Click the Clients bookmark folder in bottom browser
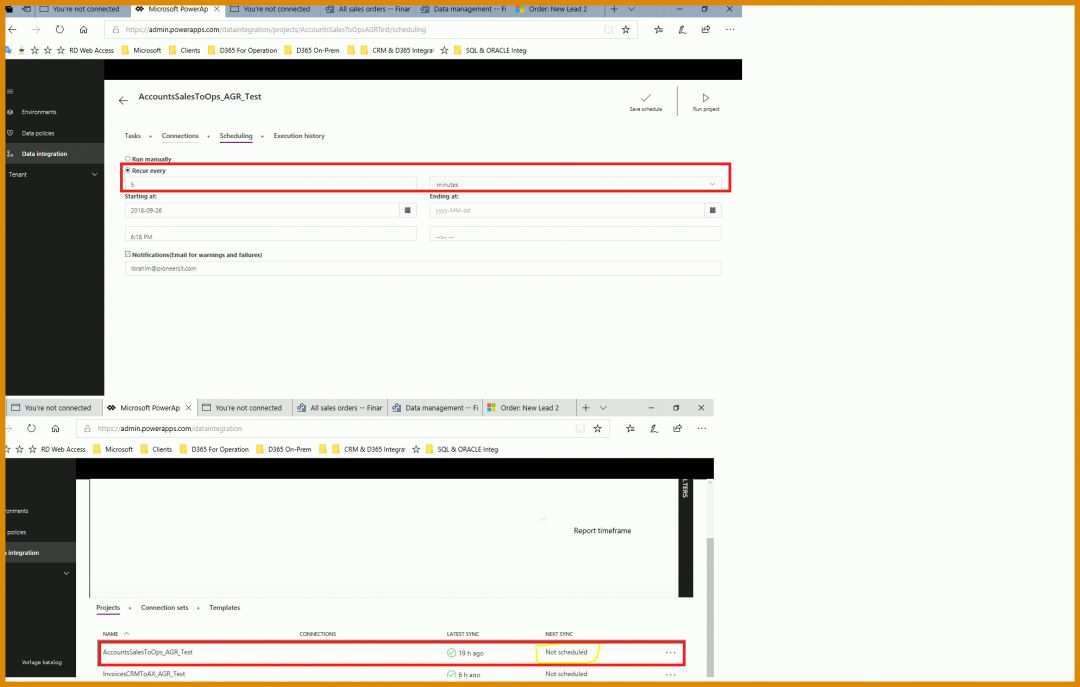This screenshot has width=1080, height=687. click(x=156, y=449)
